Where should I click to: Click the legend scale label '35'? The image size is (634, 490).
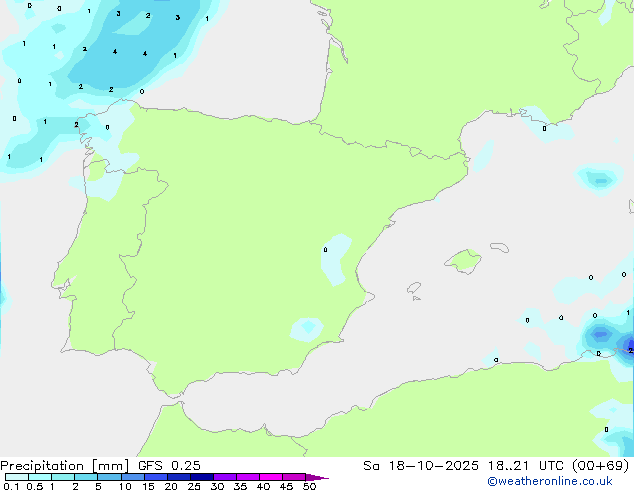coord(240,486)
